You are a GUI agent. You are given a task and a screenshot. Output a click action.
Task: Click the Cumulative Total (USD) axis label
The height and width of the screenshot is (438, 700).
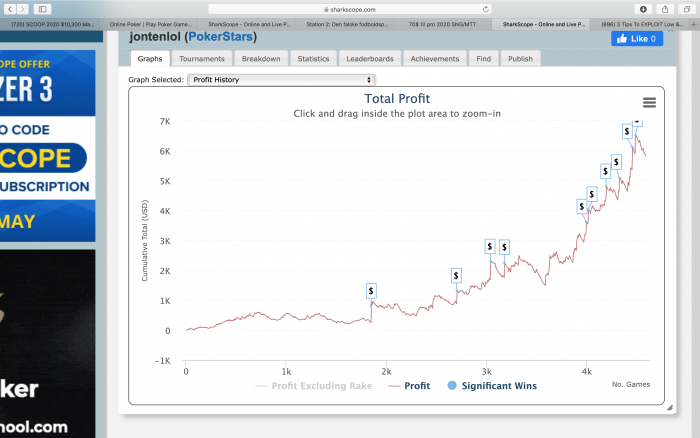coord(145,240)
